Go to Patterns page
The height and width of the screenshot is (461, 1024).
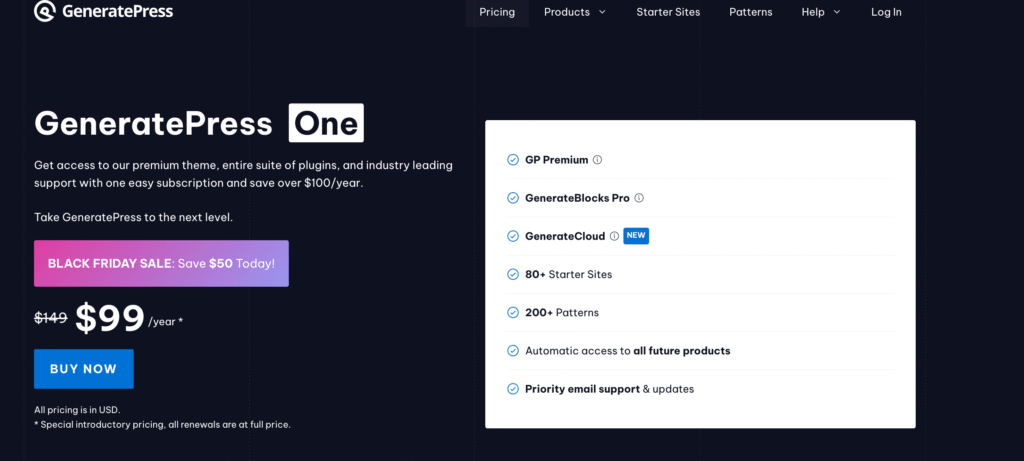(x=751, y=12)
